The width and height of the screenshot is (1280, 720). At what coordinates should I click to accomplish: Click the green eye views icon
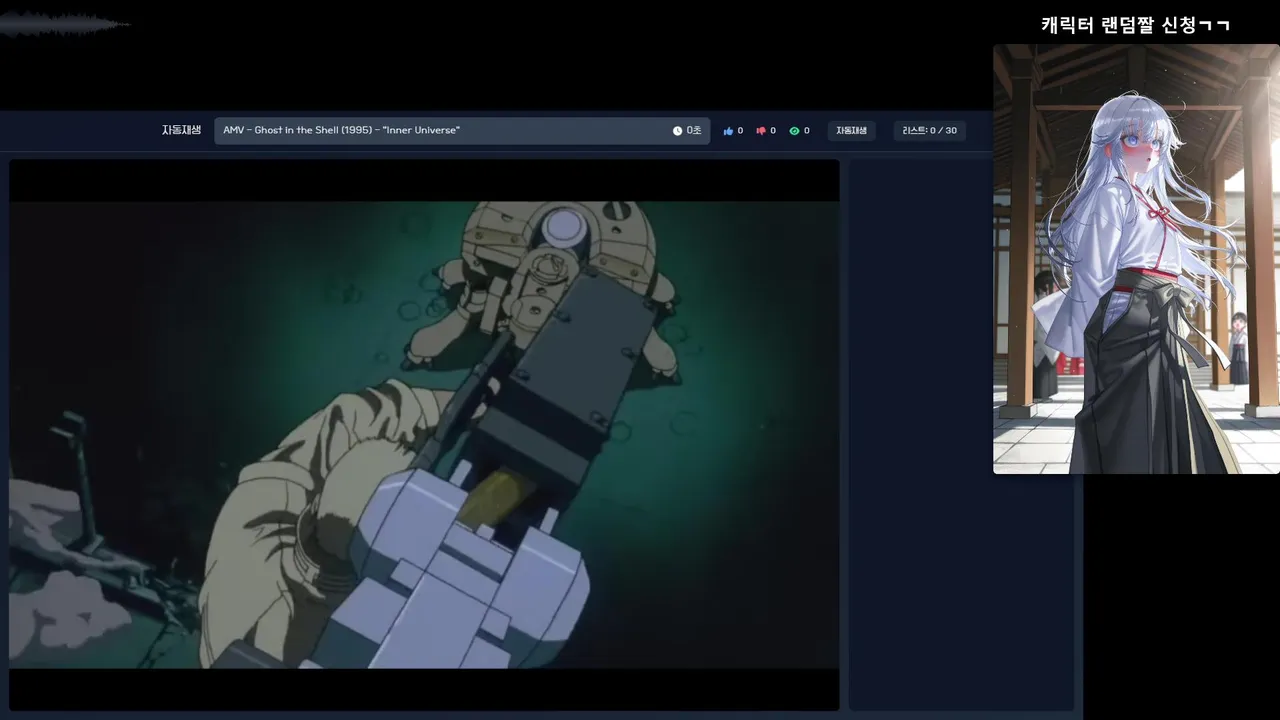click(794, 131)
